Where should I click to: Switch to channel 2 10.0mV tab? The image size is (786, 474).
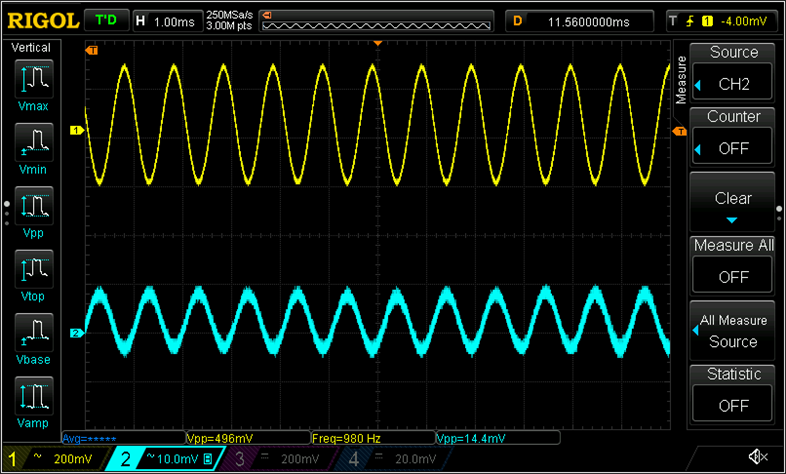[x=167, y=458]
